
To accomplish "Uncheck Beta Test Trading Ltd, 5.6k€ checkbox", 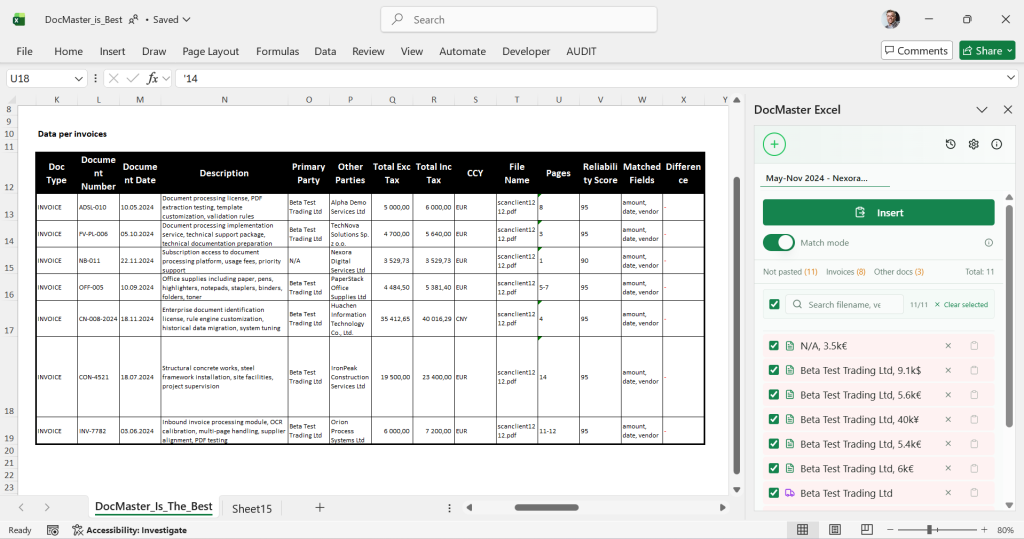I will pos(774,395).
